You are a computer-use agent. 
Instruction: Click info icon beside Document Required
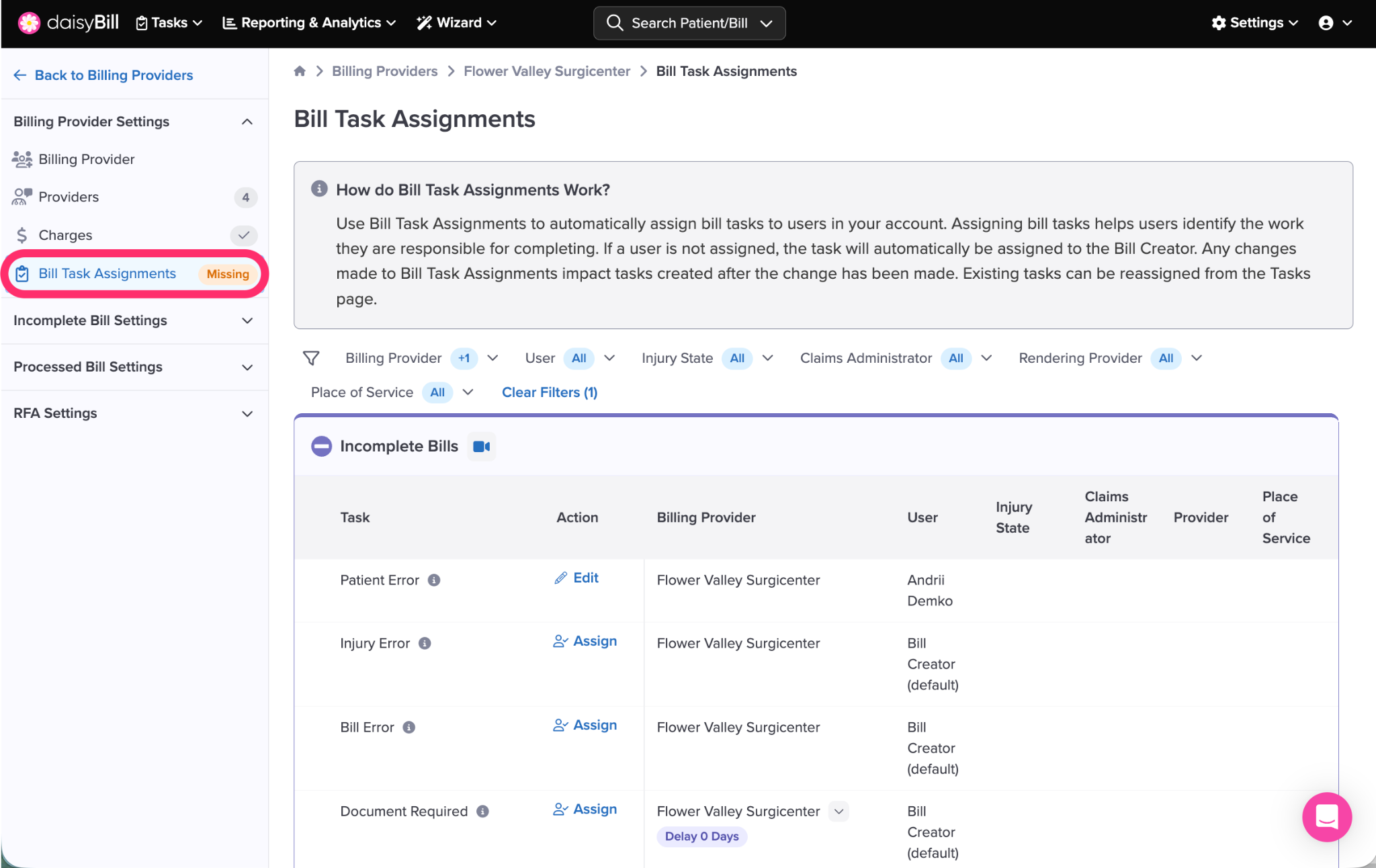click(x=482, y=812)
